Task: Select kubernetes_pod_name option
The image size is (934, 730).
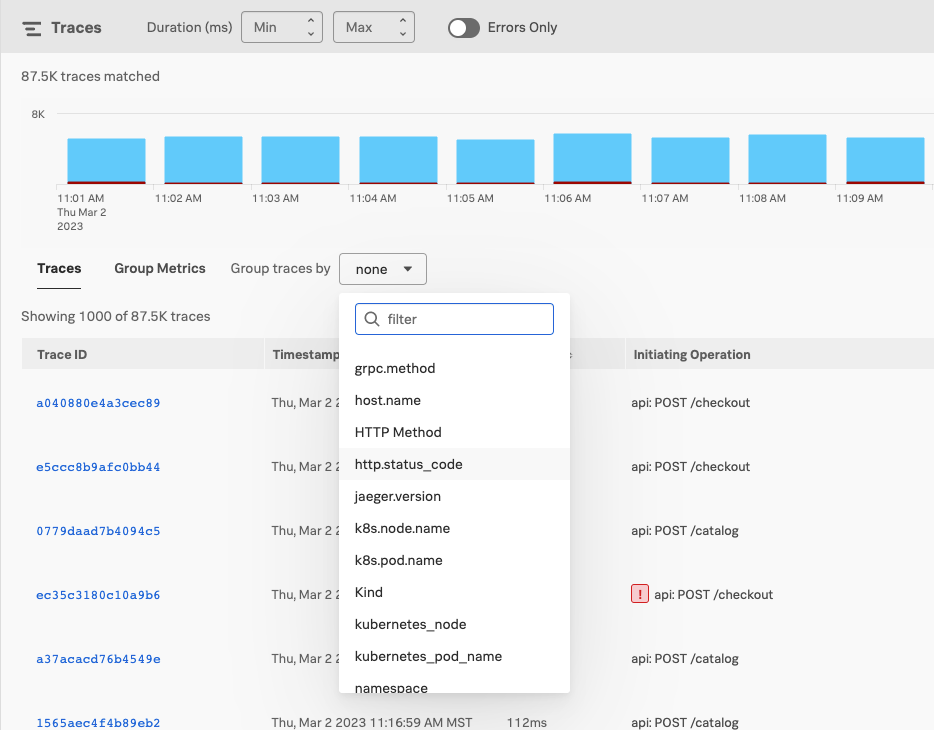Action: click(454, 656)
